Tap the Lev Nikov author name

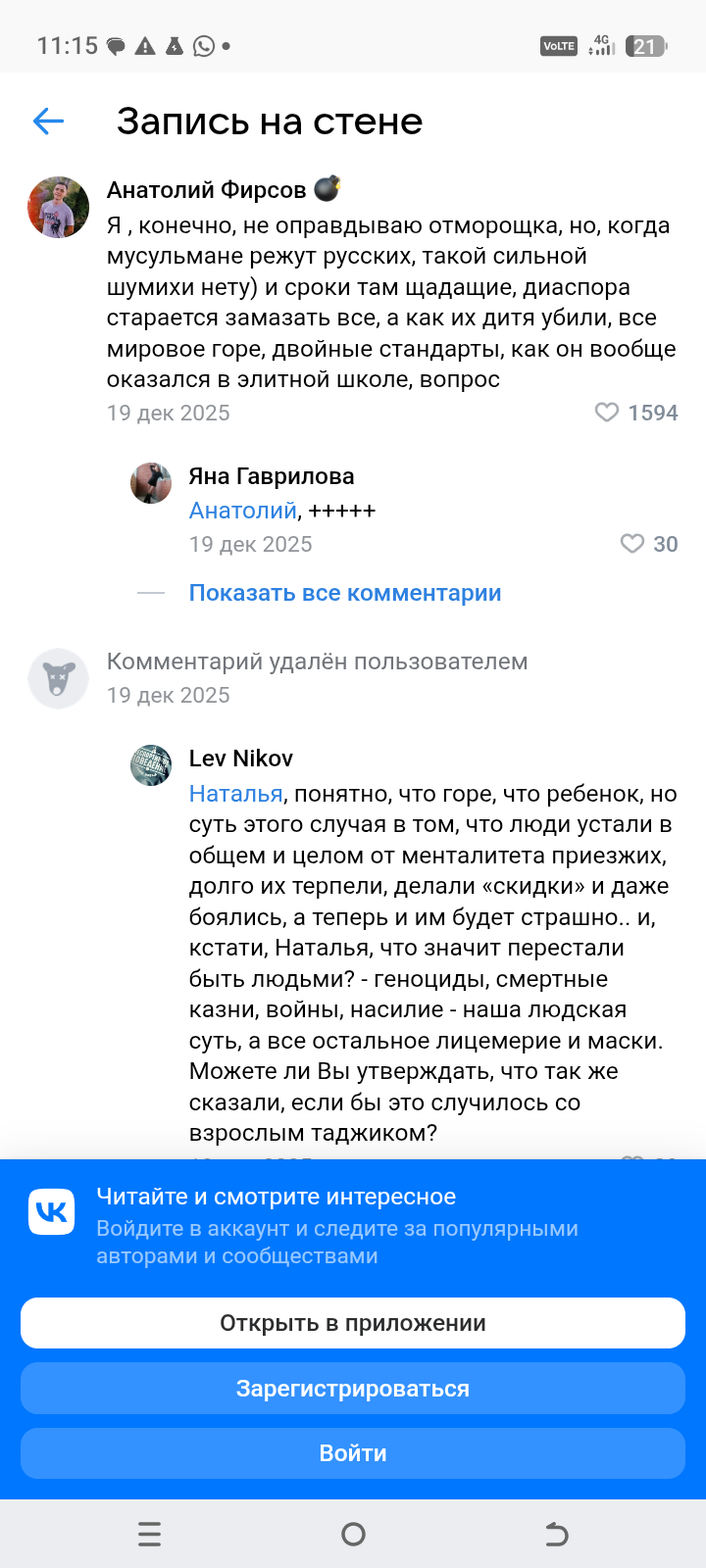tap(241, 759)
